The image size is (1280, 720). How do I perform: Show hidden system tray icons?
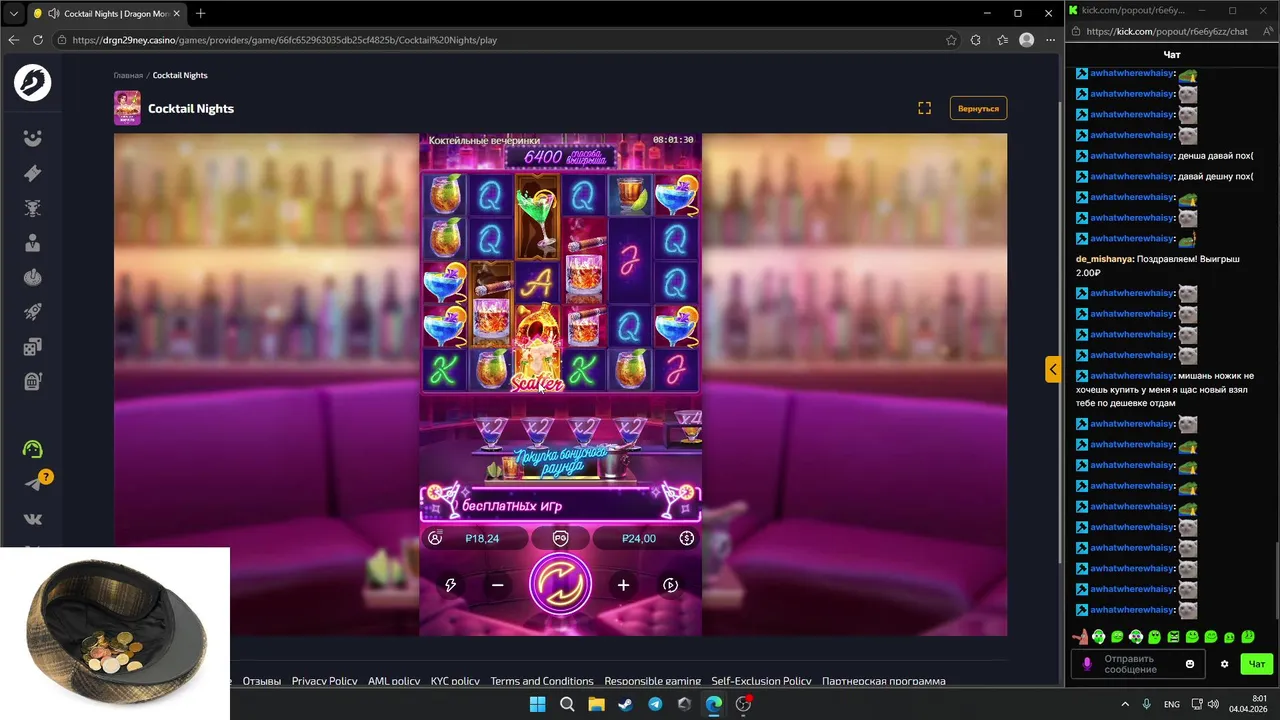click(1123, 704)
